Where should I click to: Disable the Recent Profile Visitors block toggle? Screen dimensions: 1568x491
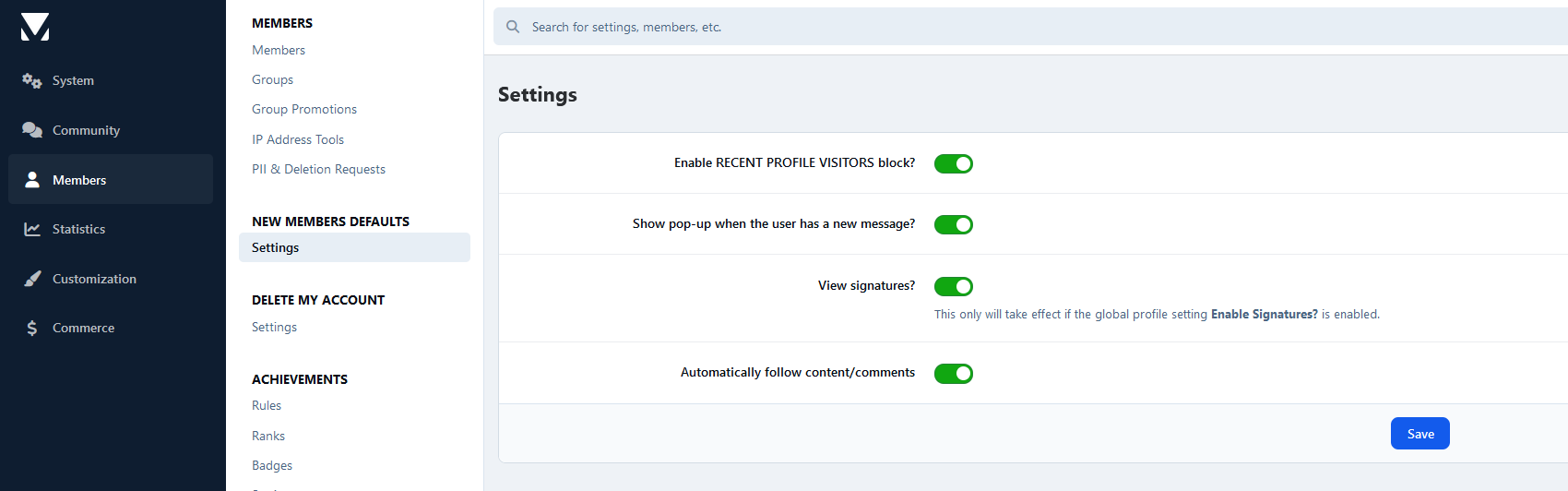point(953,163)
